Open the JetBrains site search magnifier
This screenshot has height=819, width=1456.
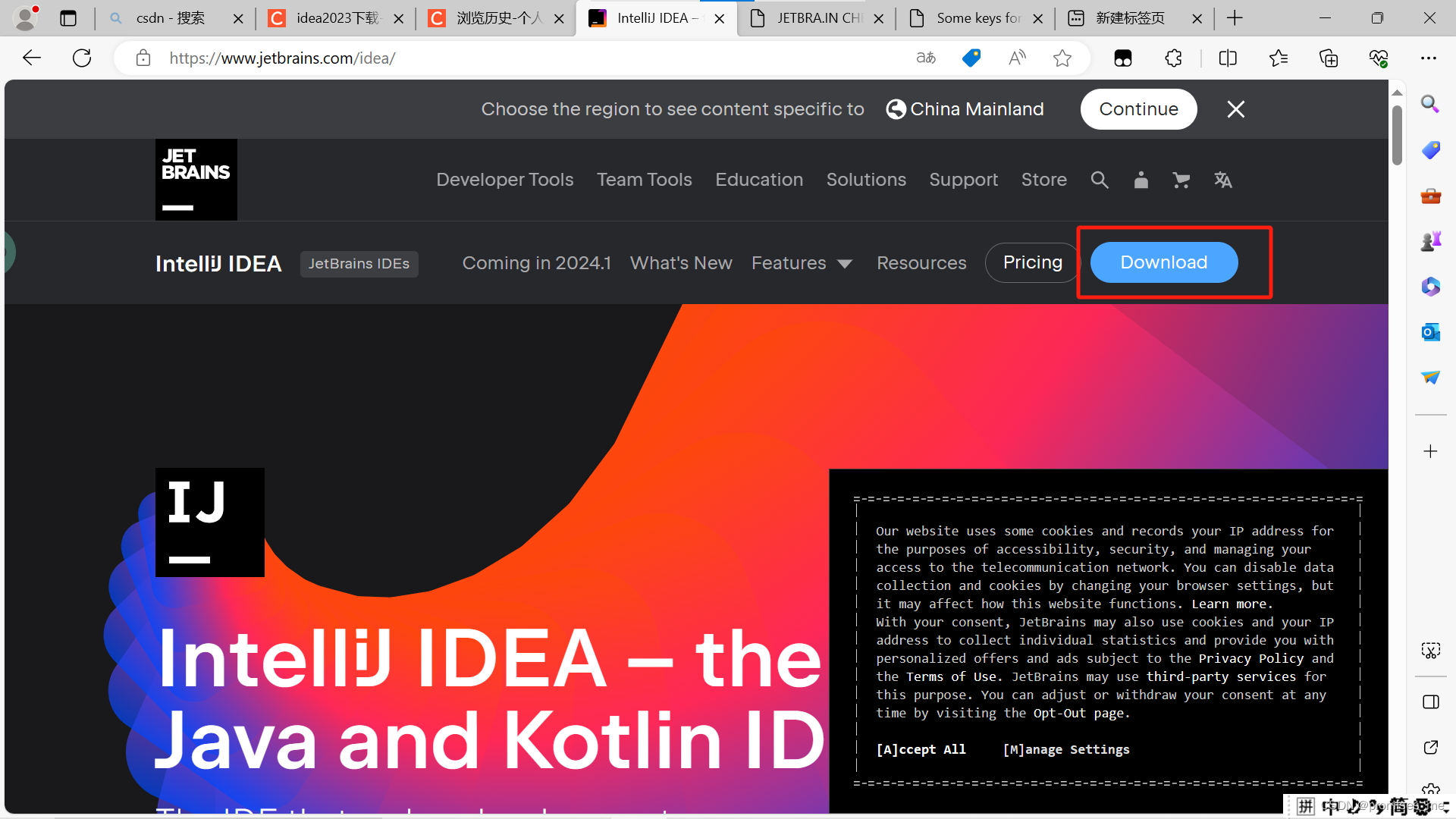(x=1100, y=180)
